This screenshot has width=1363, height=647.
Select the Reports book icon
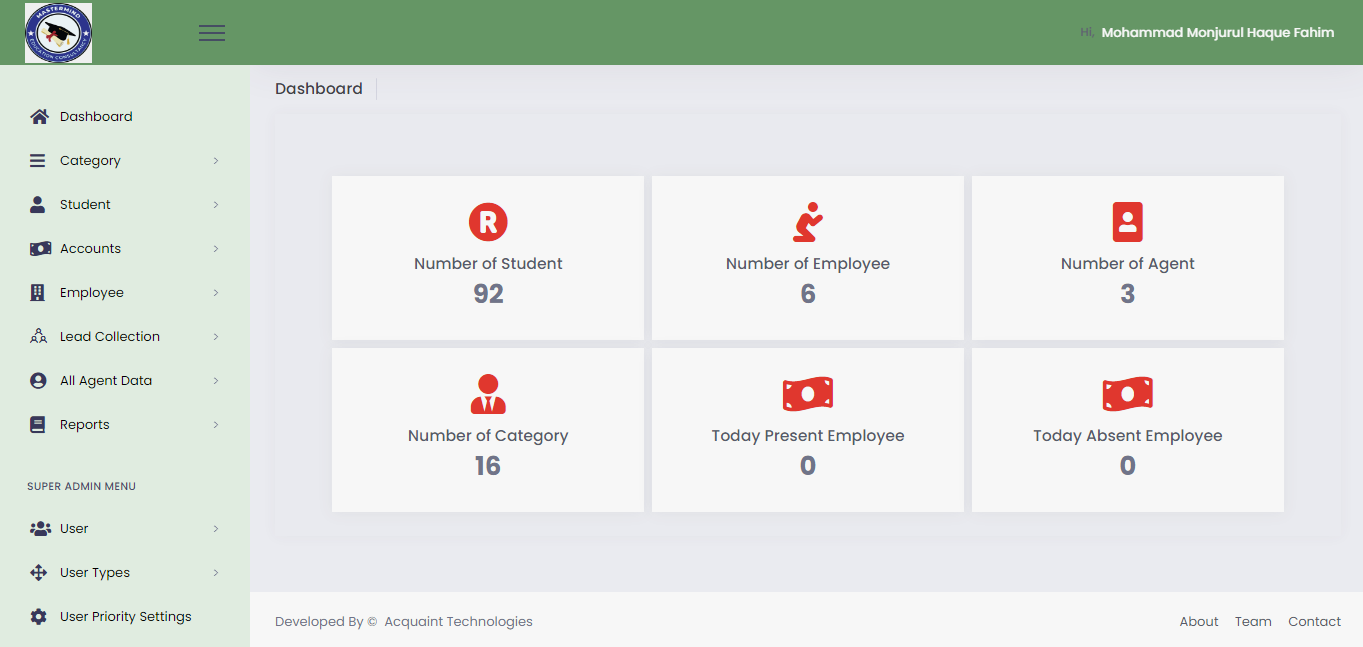pos(37,424)
